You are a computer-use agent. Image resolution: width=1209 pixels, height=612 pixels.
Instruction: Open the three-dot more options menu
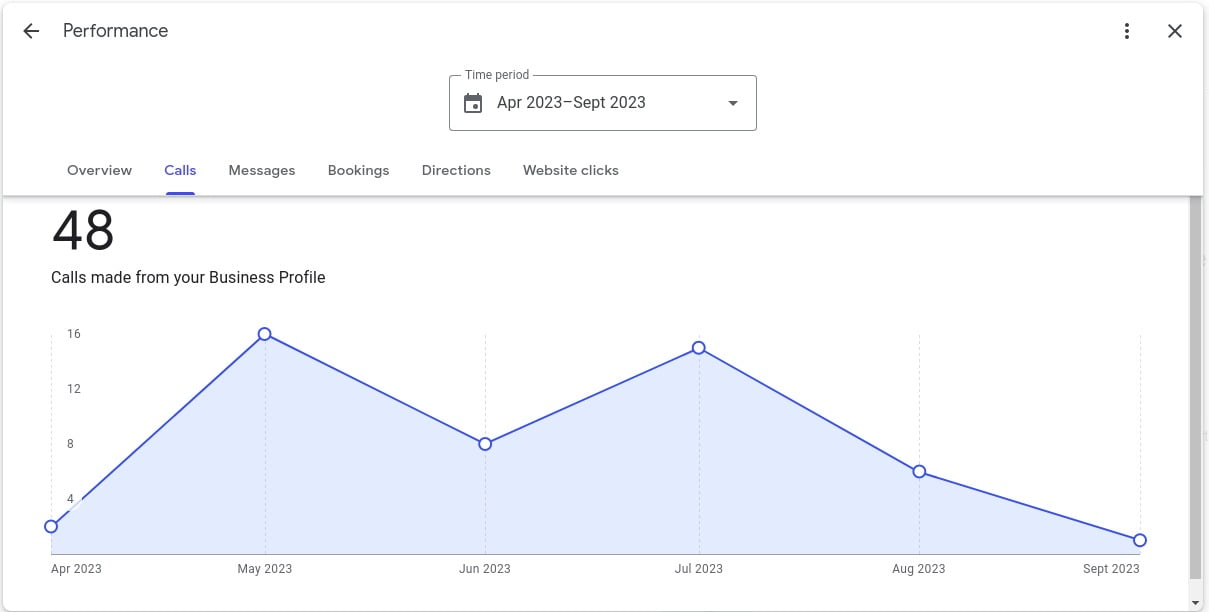pyautogui.click(x=1127, y=31)
